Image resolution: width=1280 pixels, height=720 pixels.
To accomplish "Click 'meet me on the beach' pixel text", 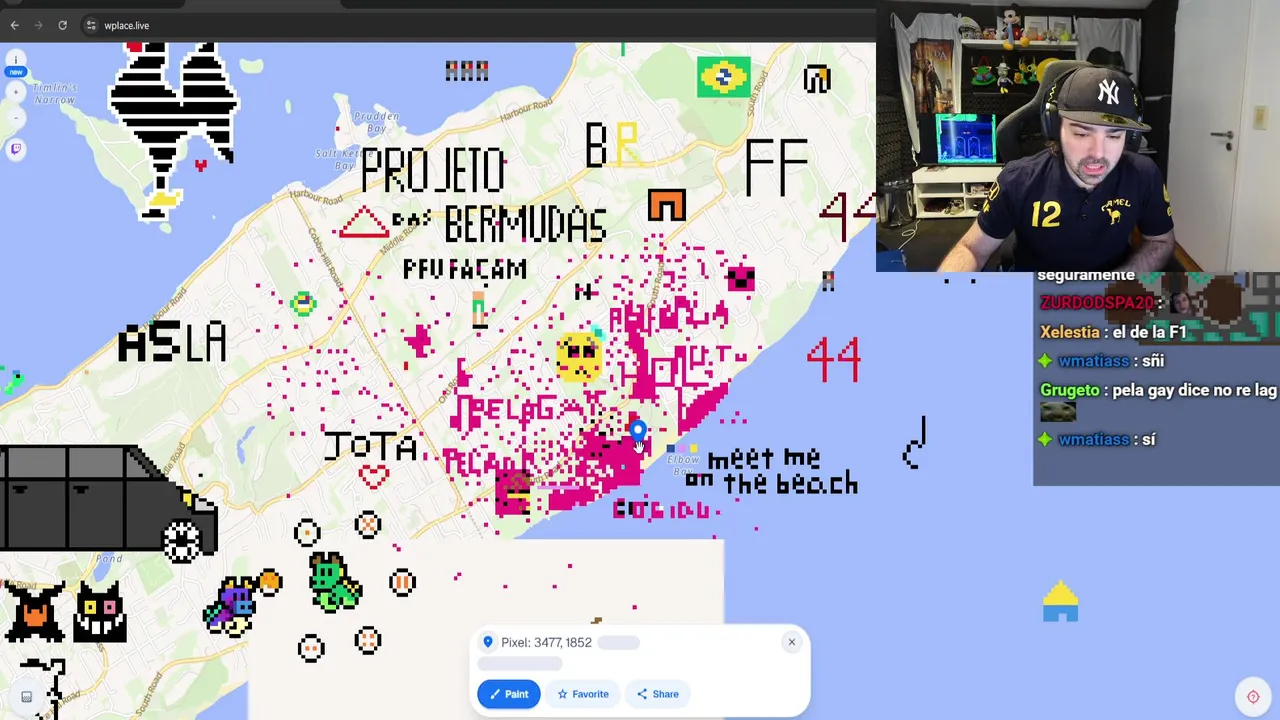I will (771, 471).
